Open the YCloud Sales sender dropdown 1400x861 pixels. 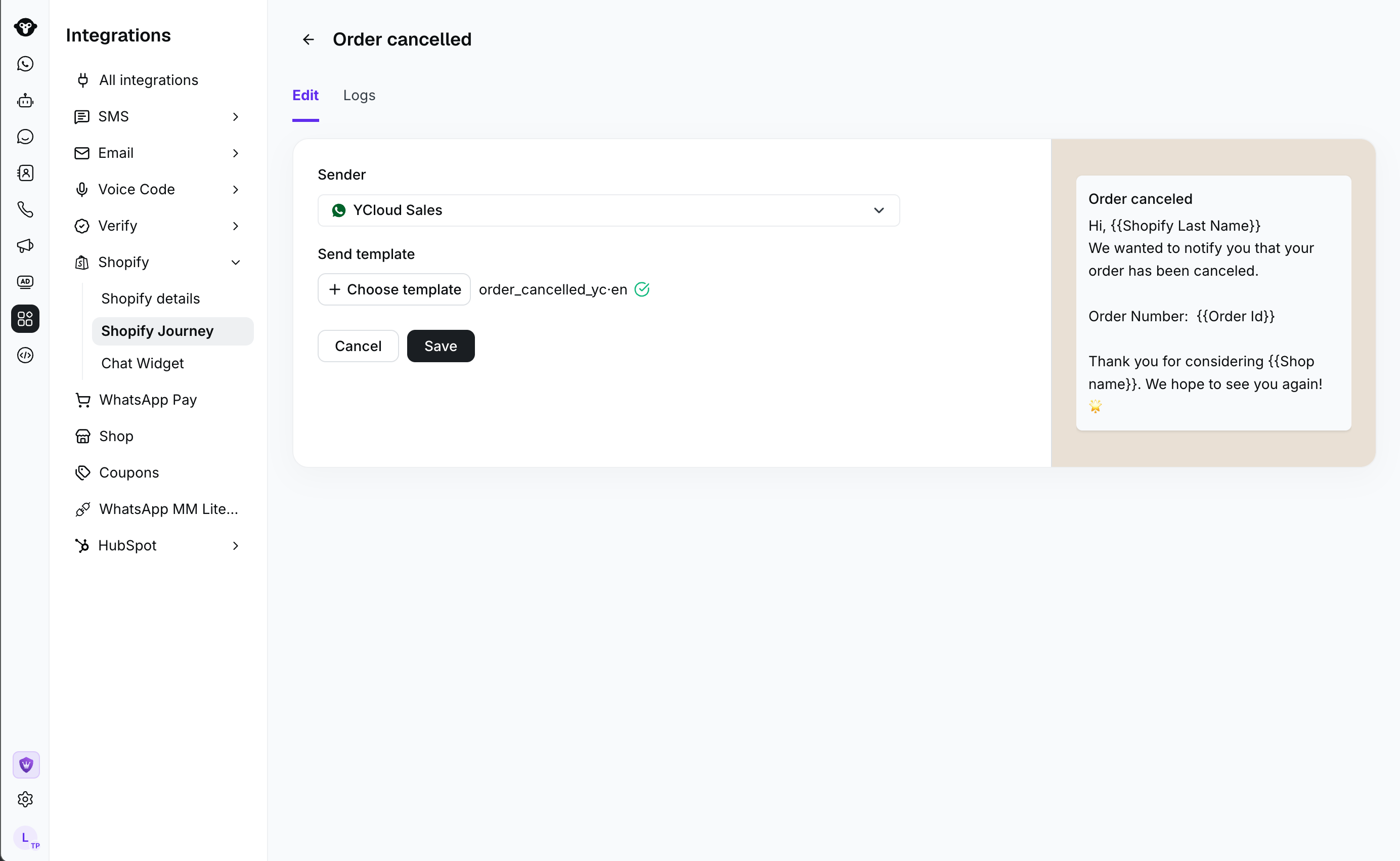pyautogui.click(x=608, y=210)
